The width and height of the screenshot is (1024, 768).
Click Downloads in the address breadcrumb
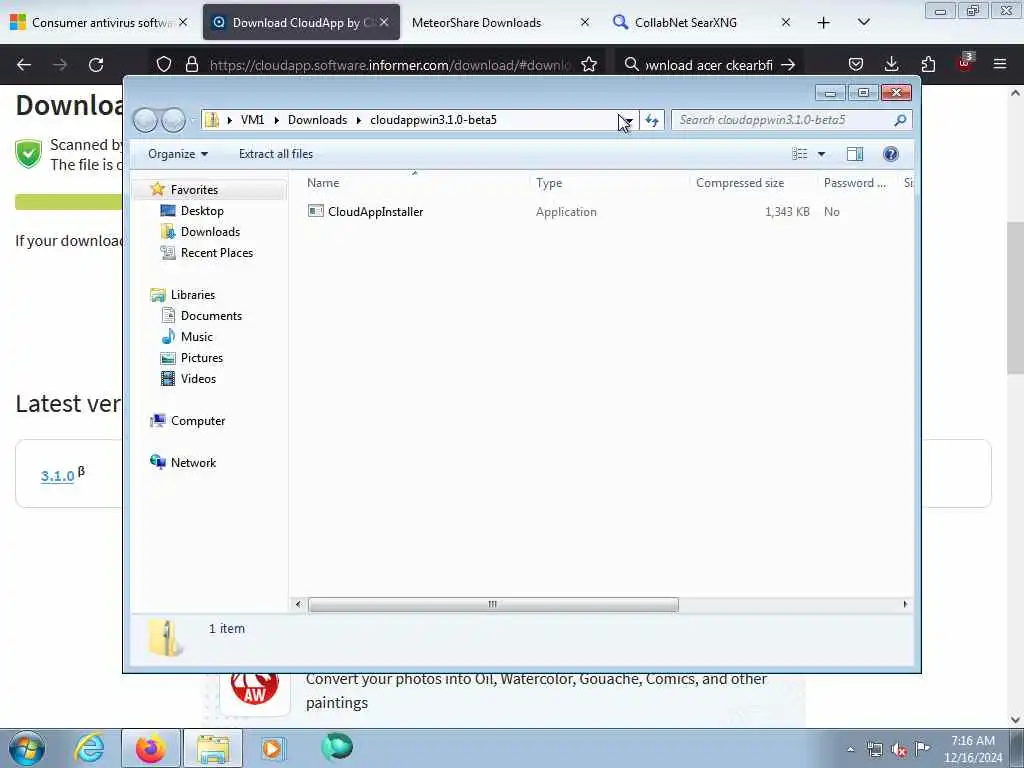[x=317, y=120]
